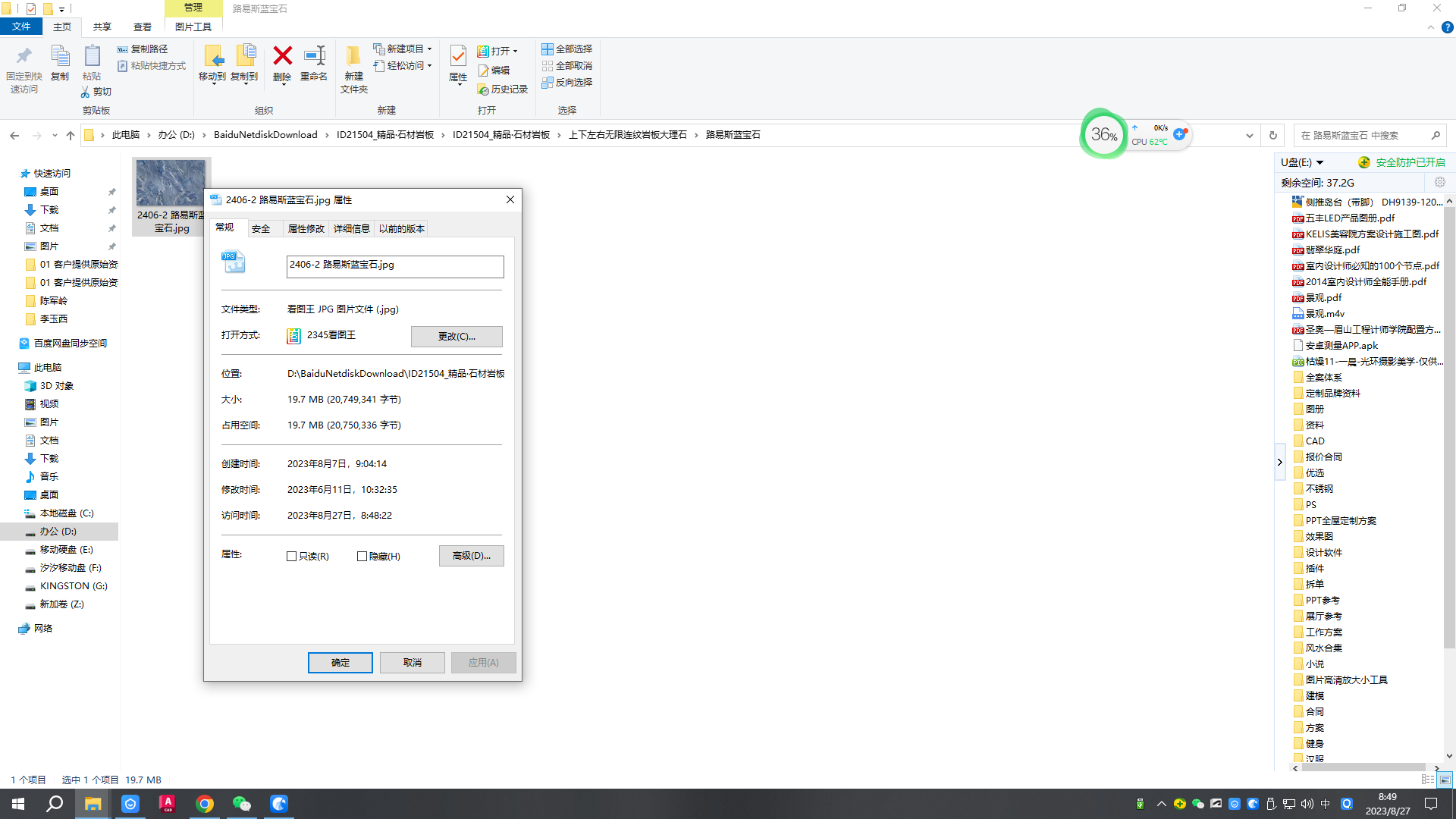Click the ribbon Properties (属性) icon
Screen dimensions: 1456x819
(x=458, y=65)
